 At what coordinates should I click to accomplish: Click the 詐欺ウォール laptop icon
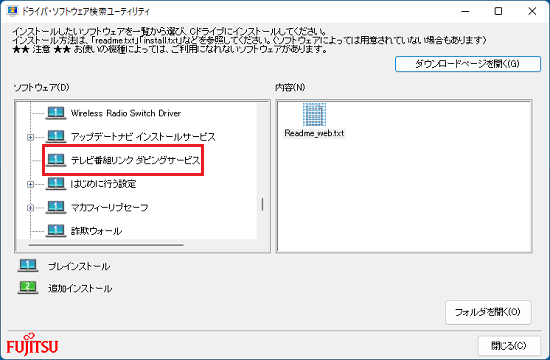click(56, 231)
